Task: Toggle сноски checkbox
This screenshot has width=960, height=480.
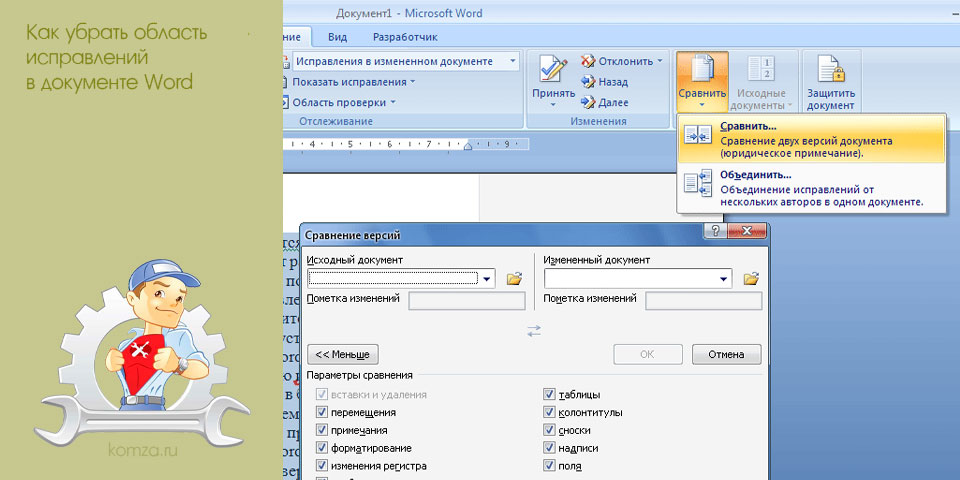Action: click(x=549, y=430)
